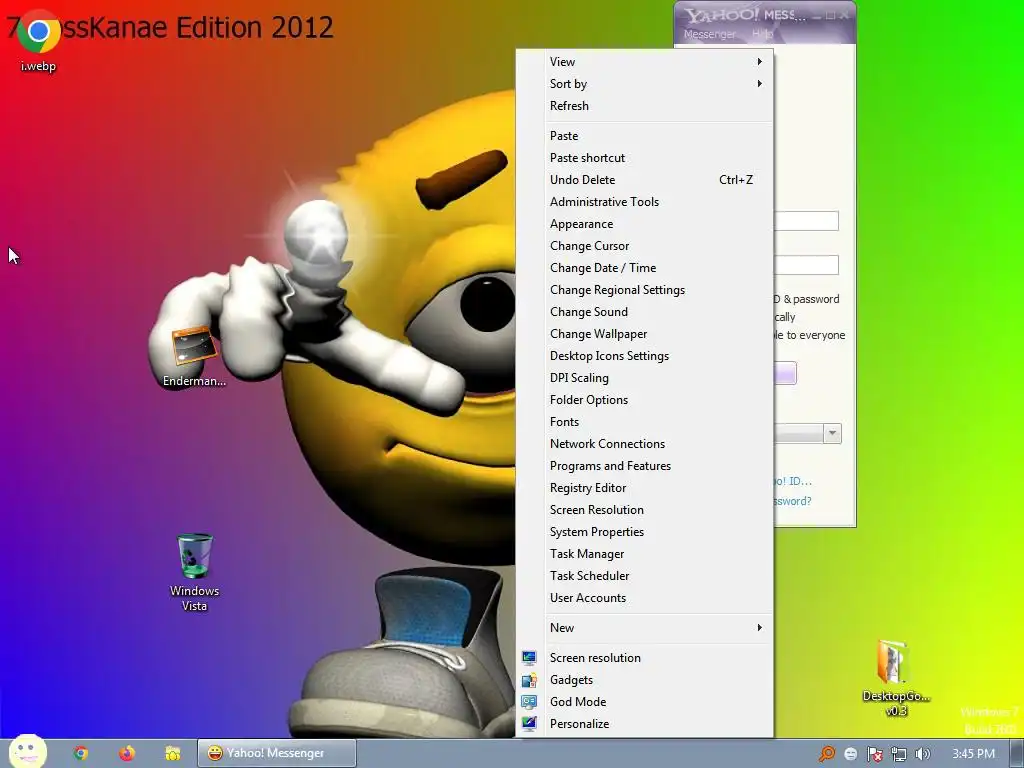Open the network tray icon
The image size is (1024, 768).
(x=899, y=754)
